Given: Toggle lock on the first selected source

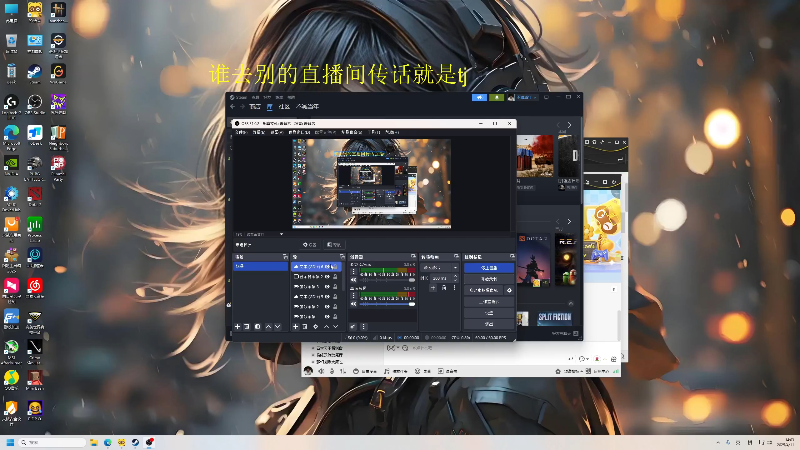Looking at the screenshot, I should pos(335,266).
